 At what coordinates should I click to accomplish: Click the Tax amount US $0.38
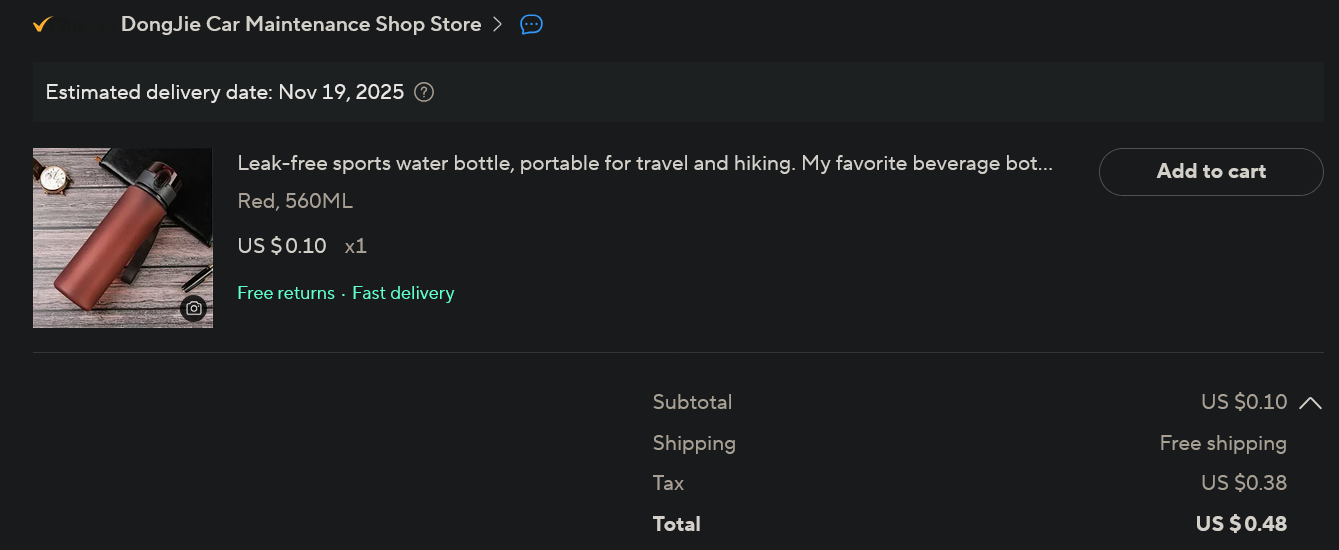[1243, 483]
